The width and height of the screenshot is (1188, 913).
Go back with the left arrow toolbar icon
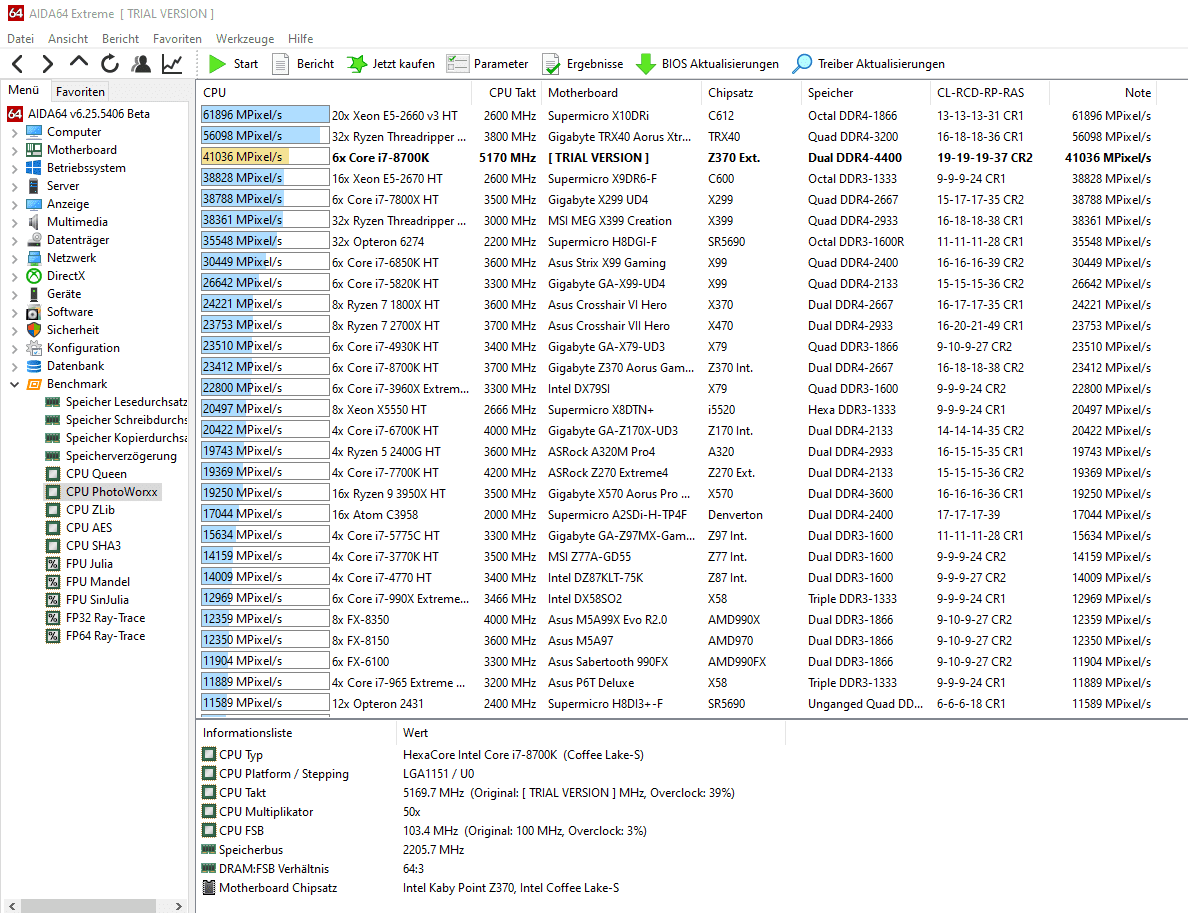tap(19, 64)
